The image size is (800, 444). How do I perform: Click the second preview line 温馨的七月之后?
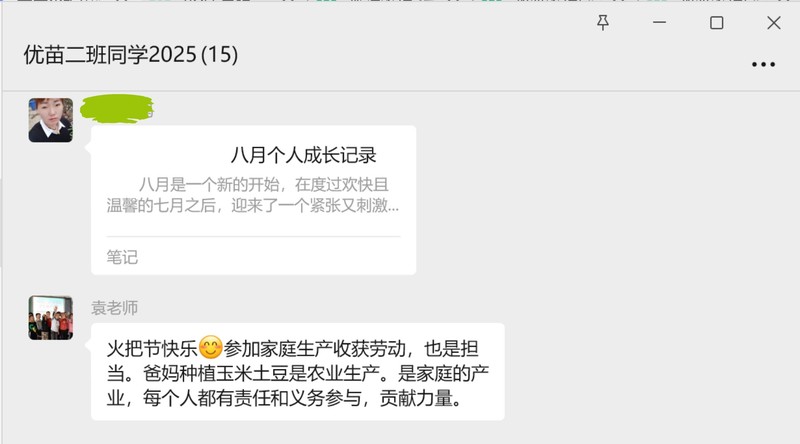pyautogui.click(x=161, y=205)
